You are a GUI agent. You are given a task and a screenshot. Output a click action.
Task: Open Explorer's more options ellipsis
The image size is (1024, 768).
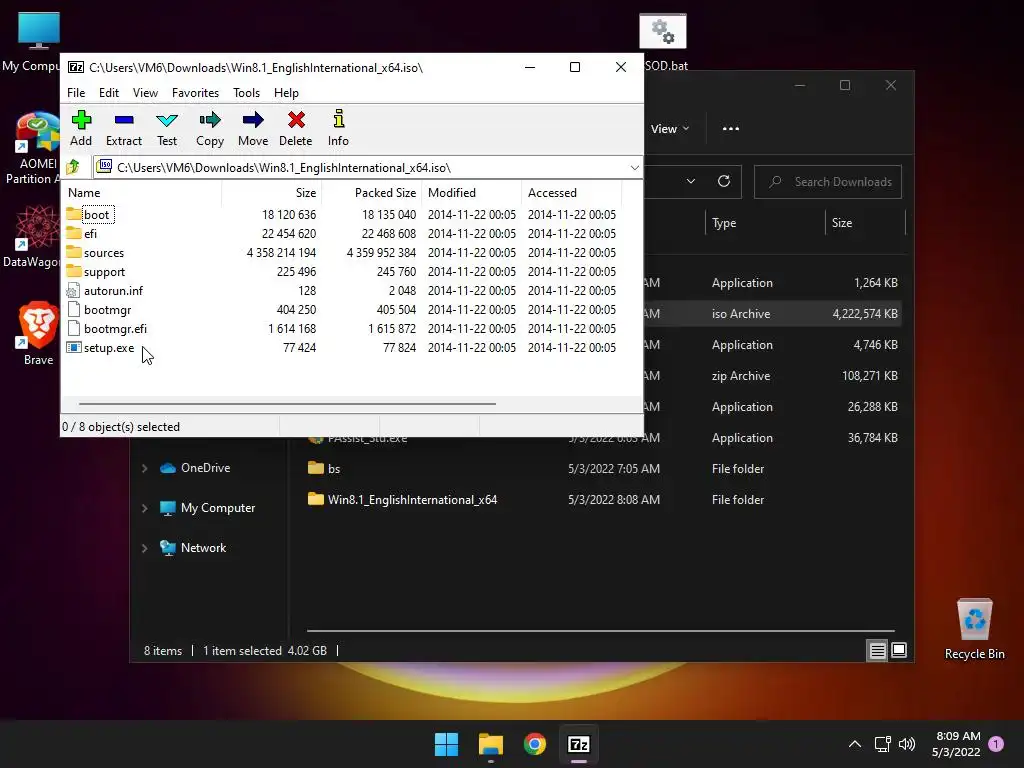[x=731, y=129]
